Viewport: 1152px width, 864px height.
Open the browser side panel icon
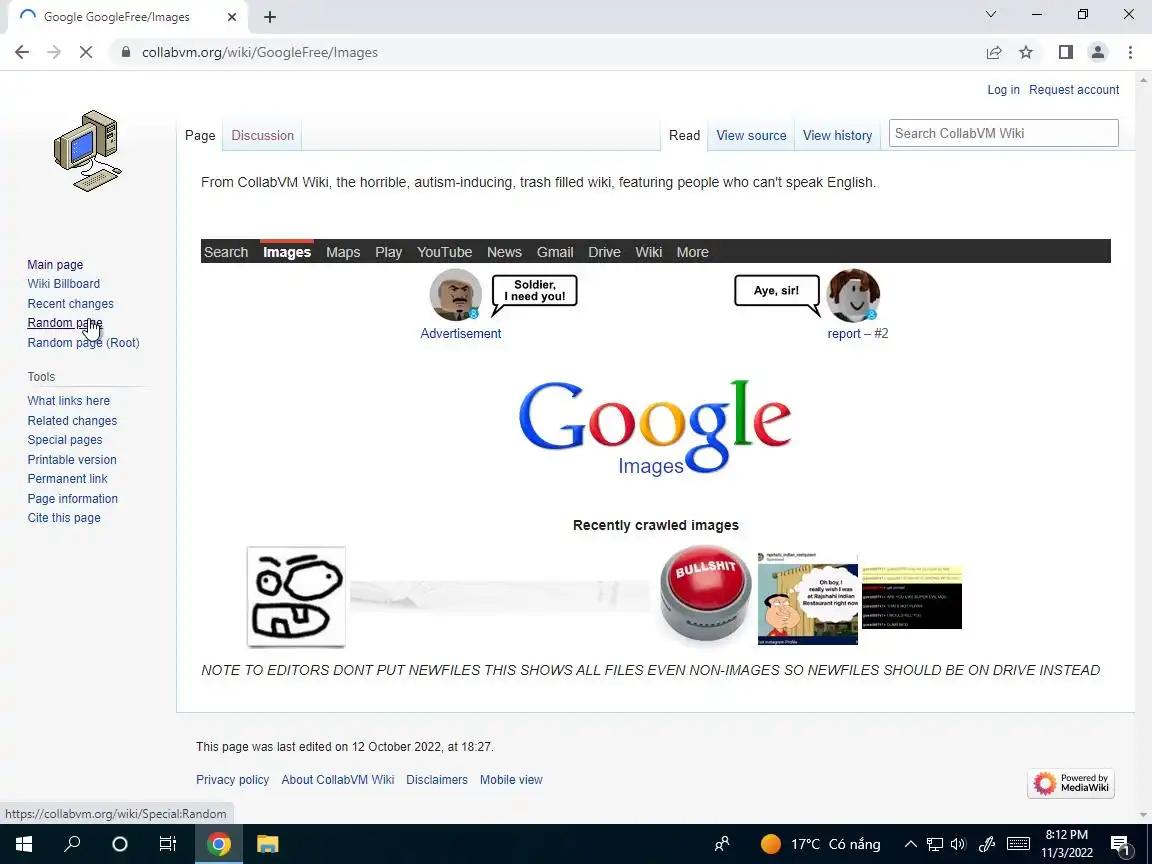[1065, 52]
